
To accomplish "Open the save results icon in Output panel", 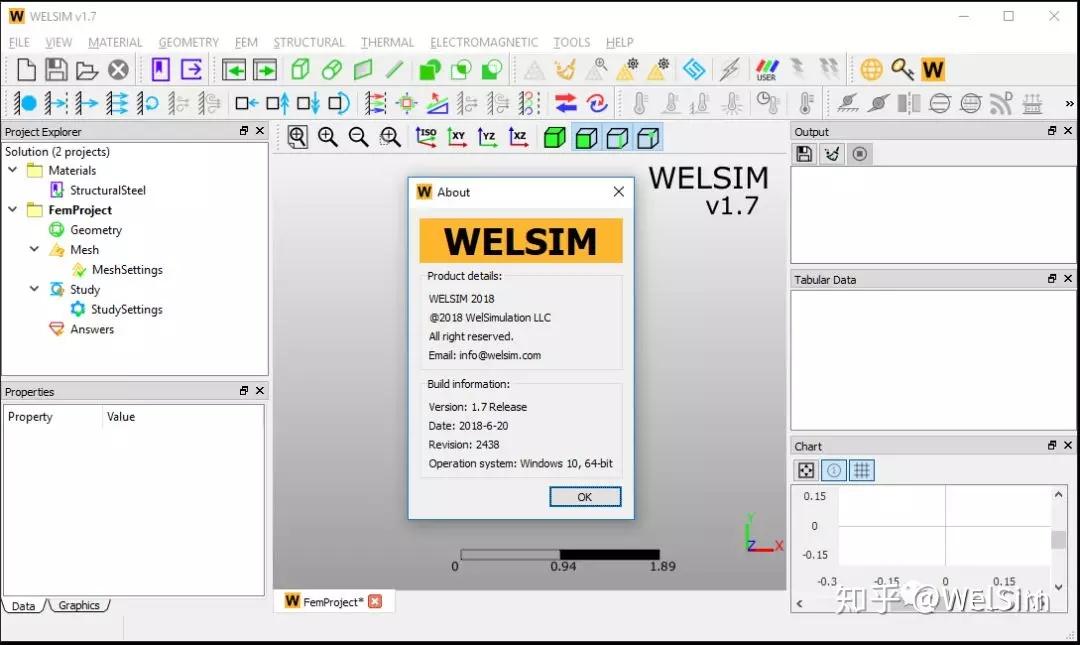I will (804, 153).
